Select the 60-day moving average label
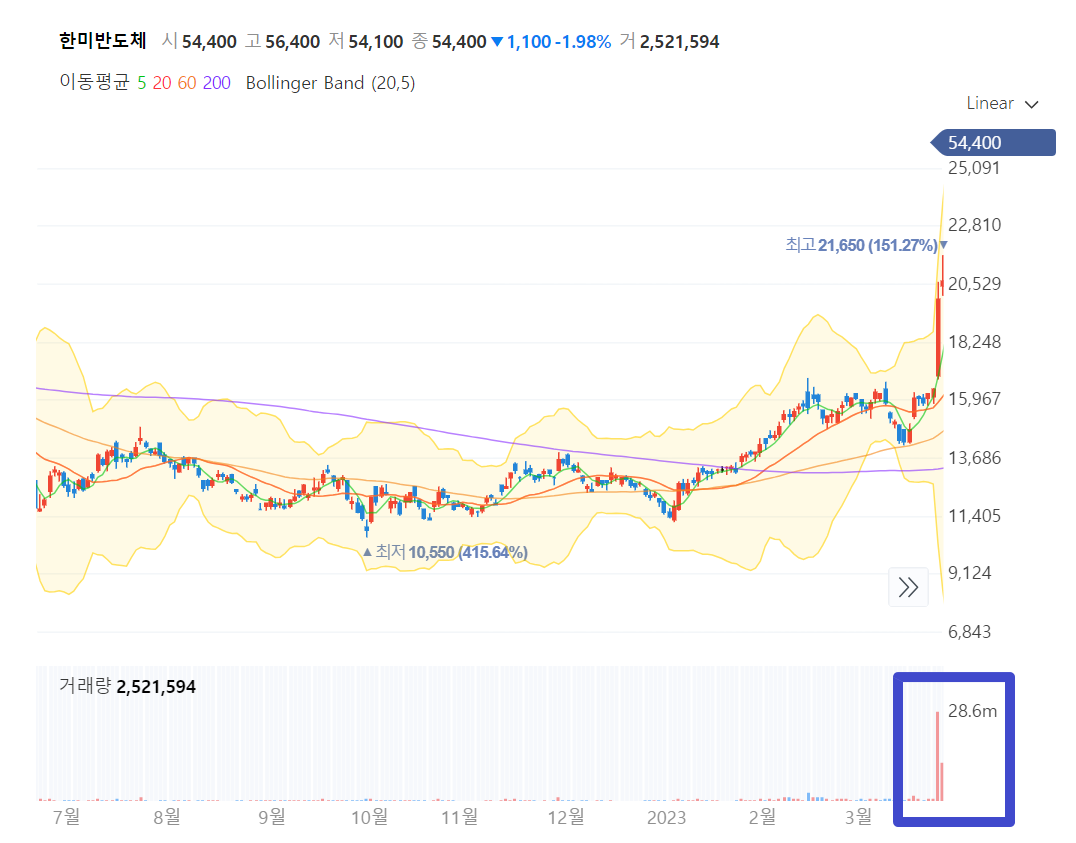The height and width of the screenshot is (843, 1076). (x=187, y=83)
